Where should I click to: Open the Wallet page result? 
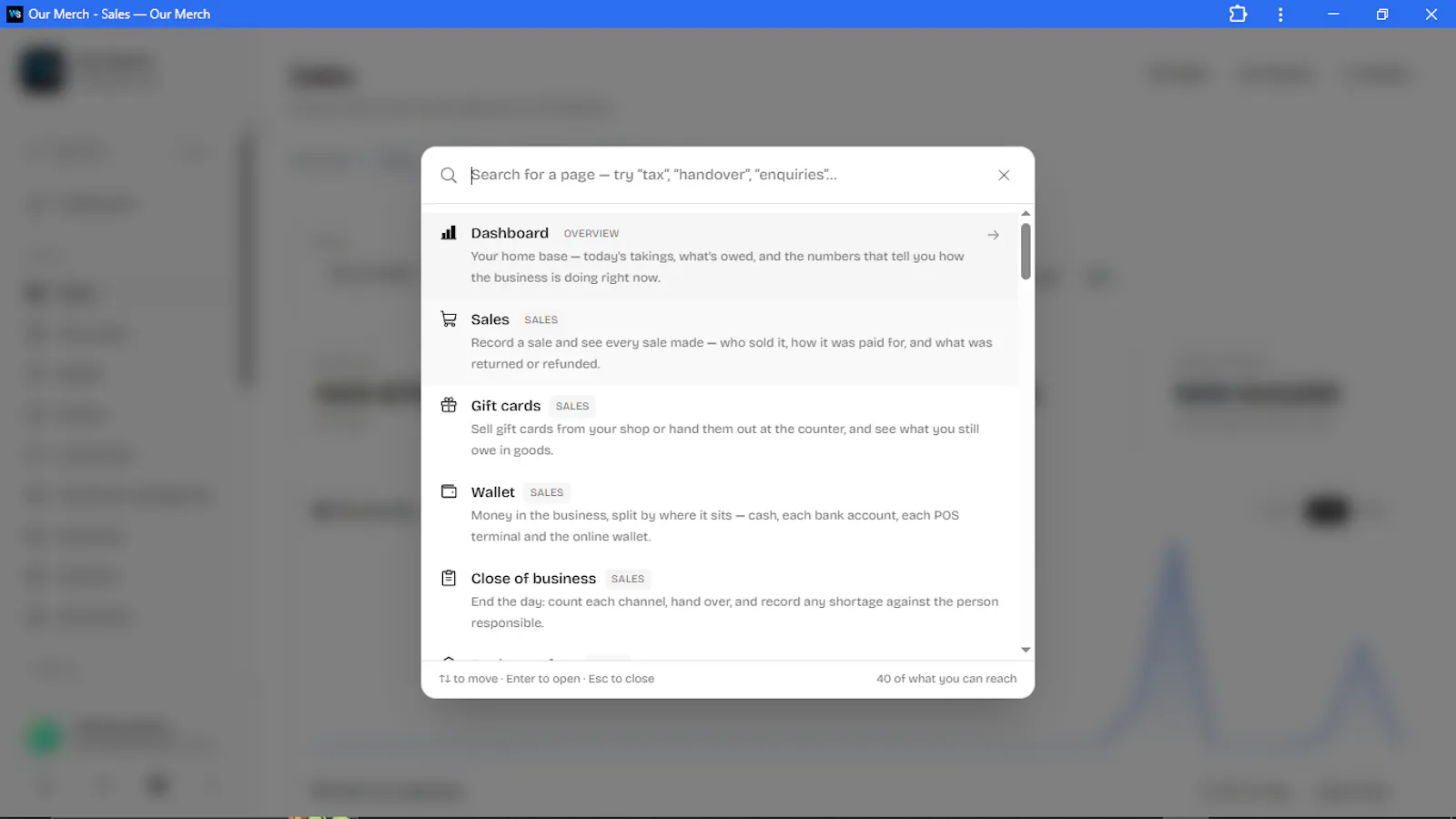(720, 515)
